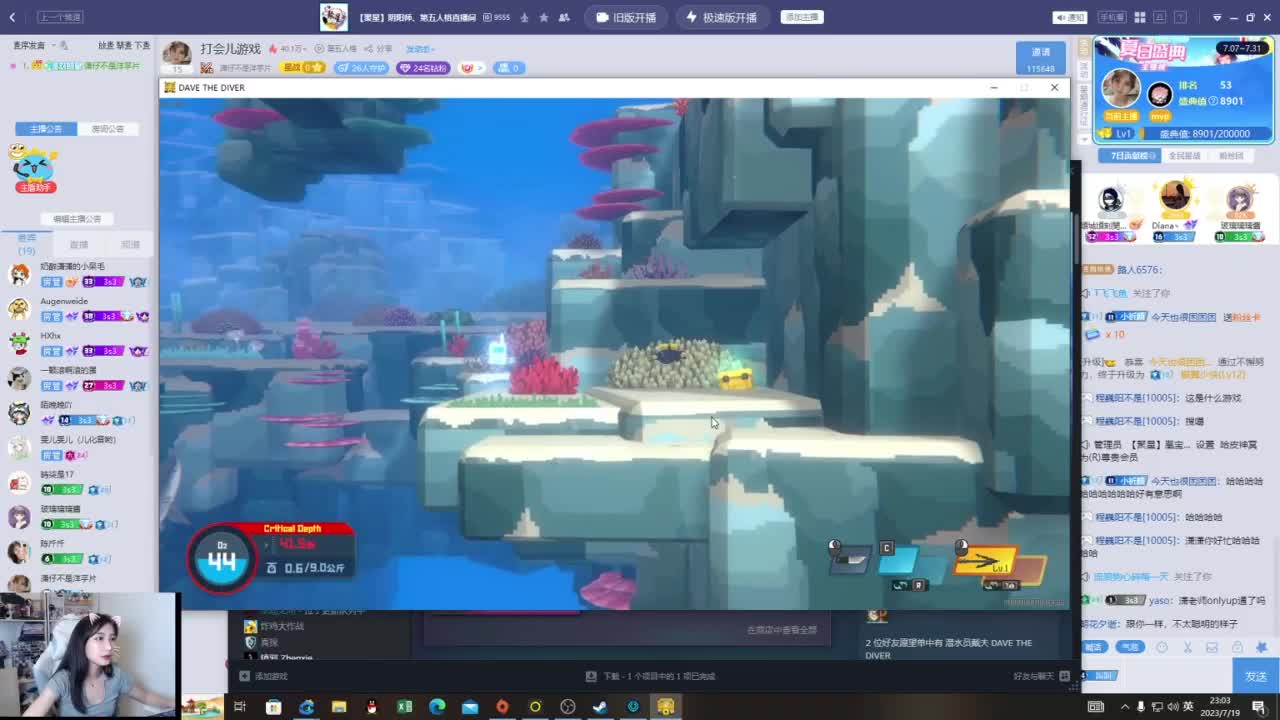Open Steam downloads status at bottom
1280x720 pixels.
pos(650,676)
